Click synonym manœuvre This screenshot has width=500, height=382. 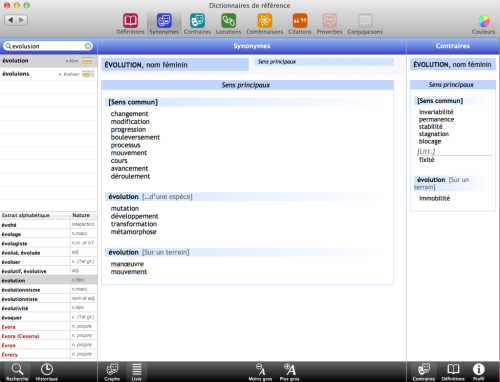tap(127, 264)
